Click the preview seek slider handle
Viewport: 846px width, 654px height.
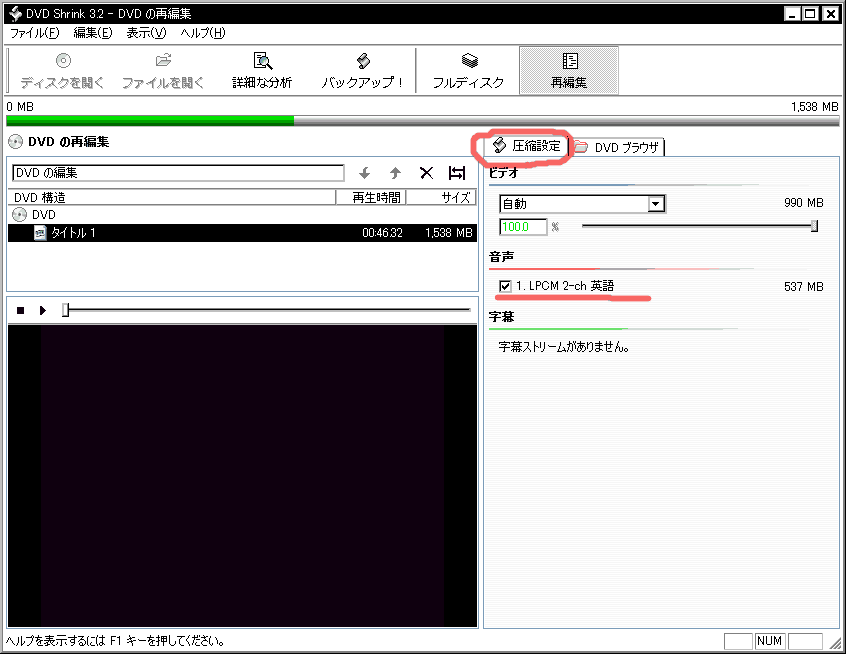65,310
